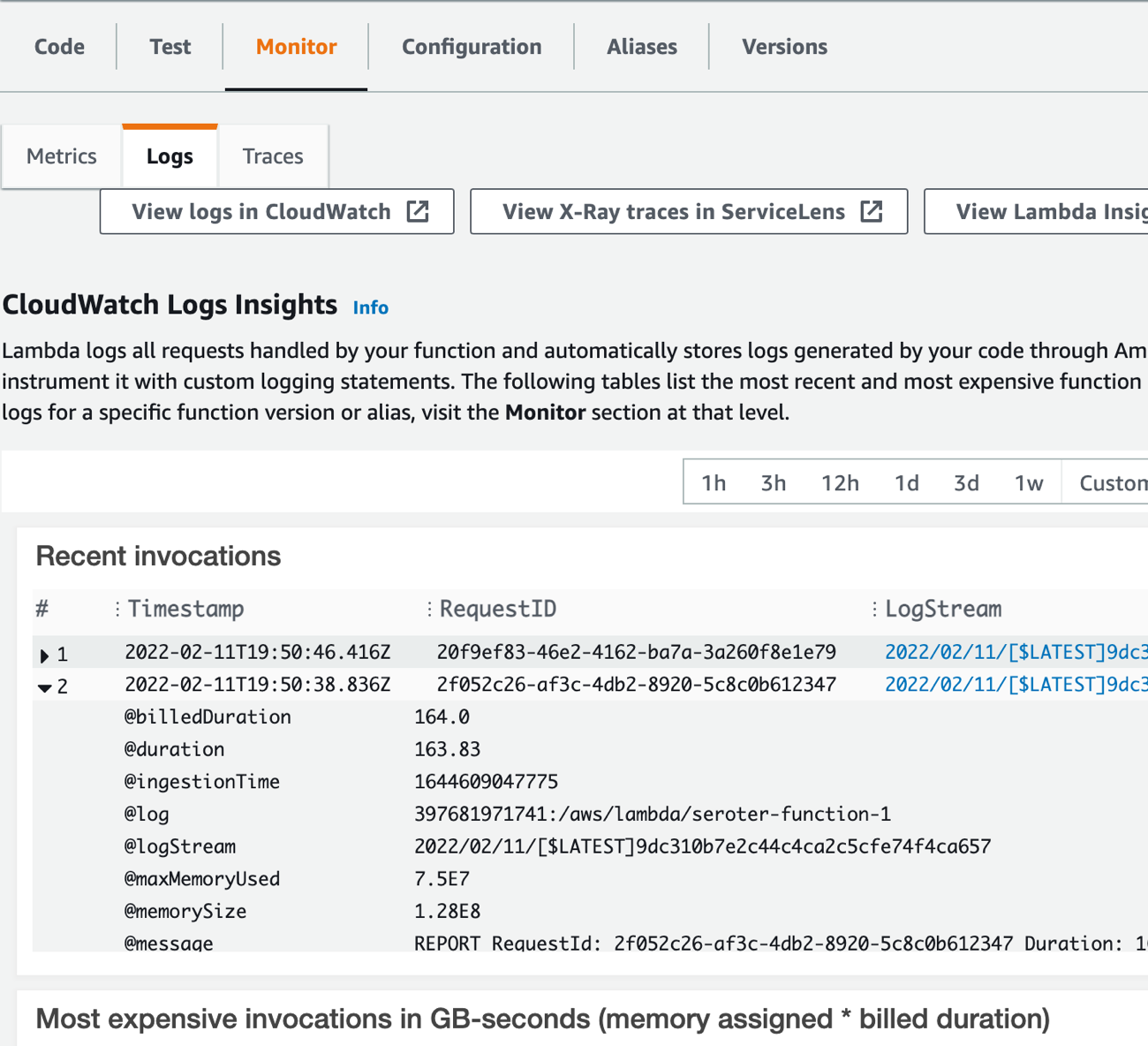The image size is (1148, 1046).
Task: Expand invocation row 1
Action: pyautogui.click(x=44, y=656)
